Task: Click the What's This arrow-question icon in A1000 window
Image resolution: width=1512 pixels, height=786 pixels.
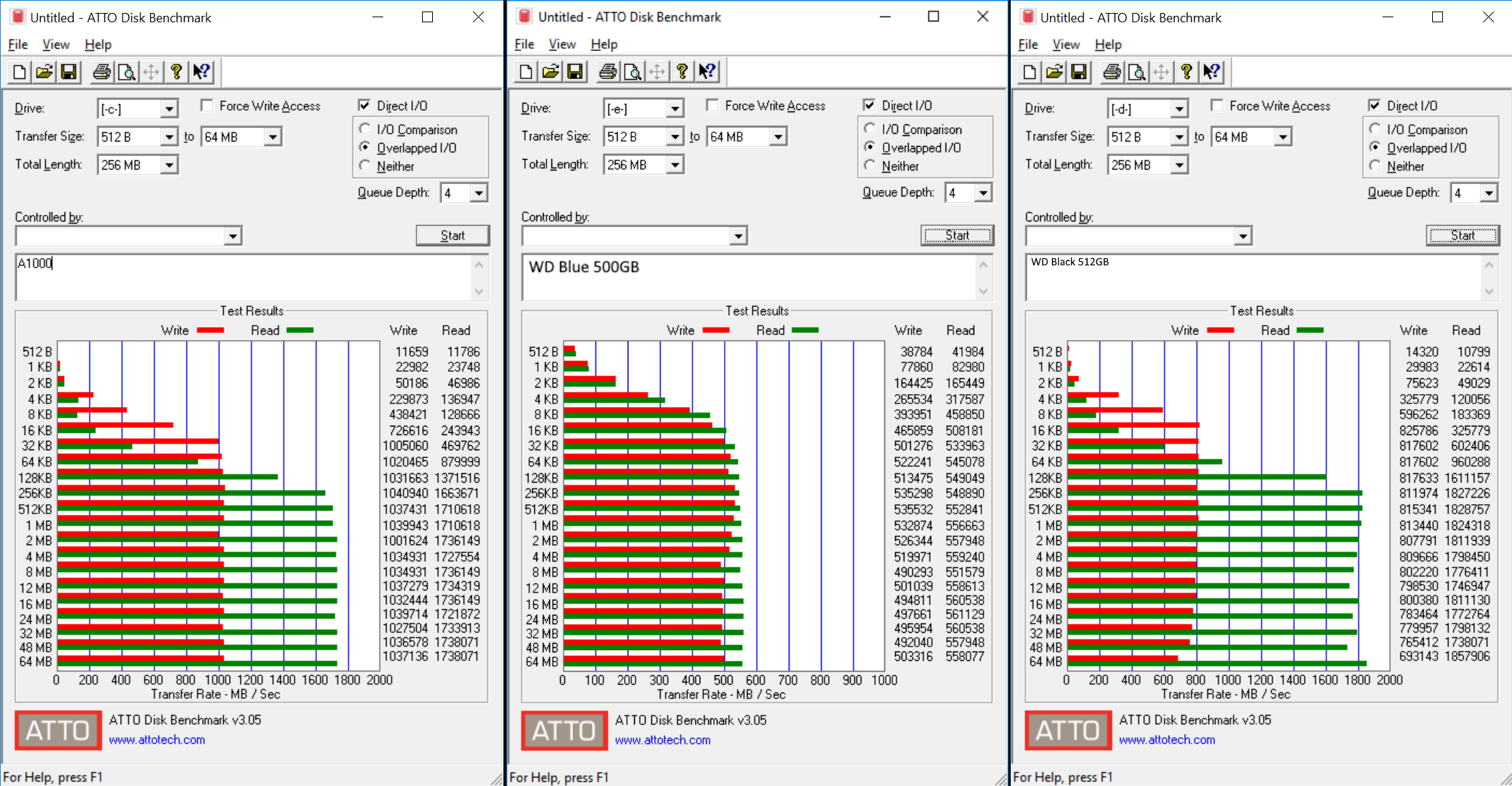Action: point(202,72)
